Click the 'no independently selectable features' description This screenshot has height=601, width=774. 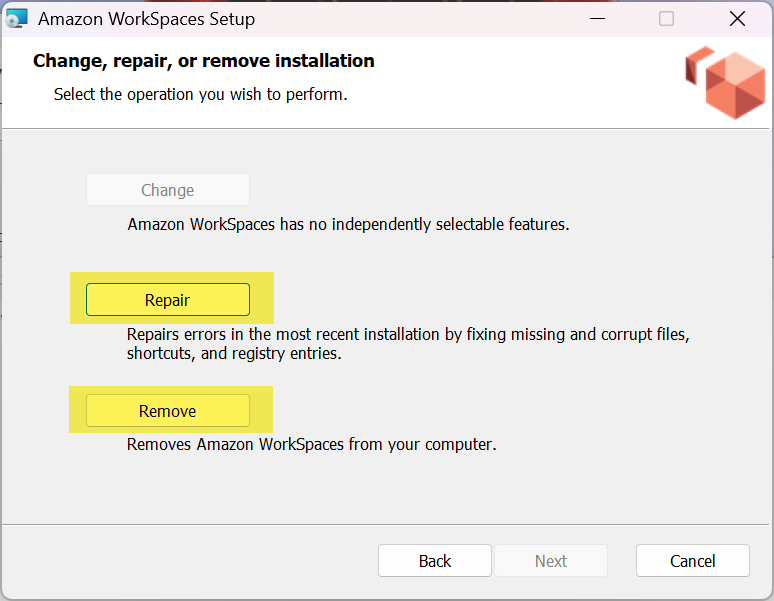pyautogui.click(x=348, y=224)
